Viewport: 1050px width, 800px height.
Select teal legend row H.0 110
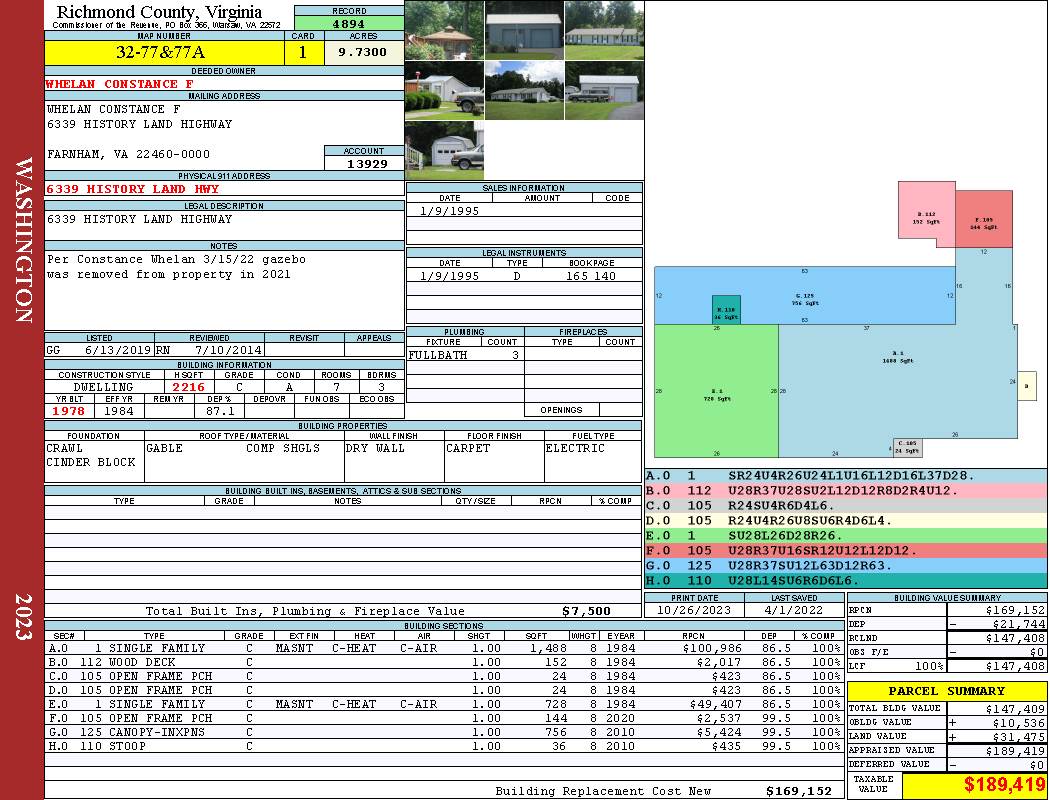pos(846,580)
